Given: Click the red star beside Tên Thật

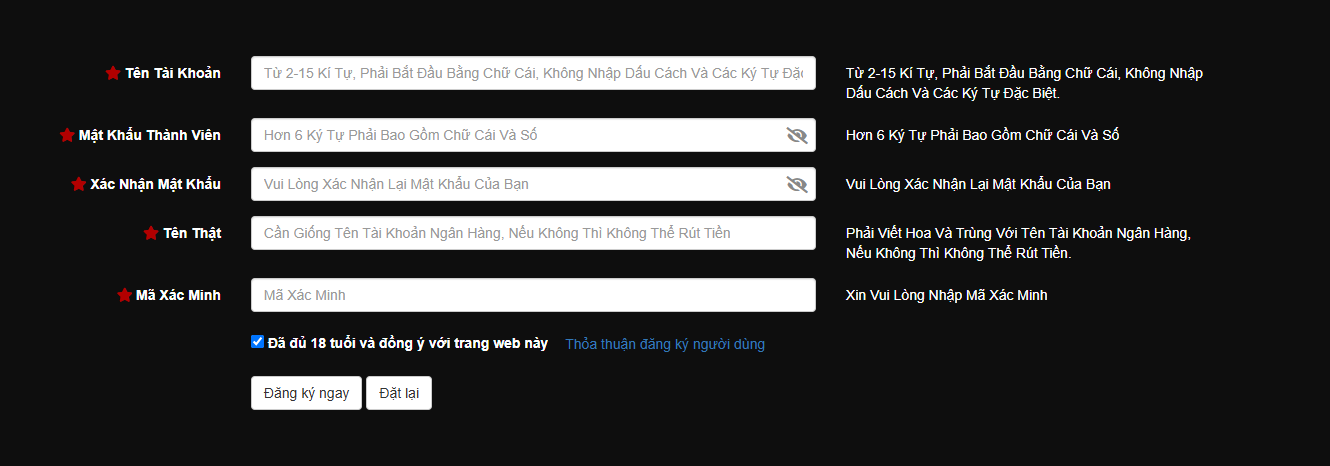Looking at the screenshot, I should pyautogui.click(x=151, y=233).
